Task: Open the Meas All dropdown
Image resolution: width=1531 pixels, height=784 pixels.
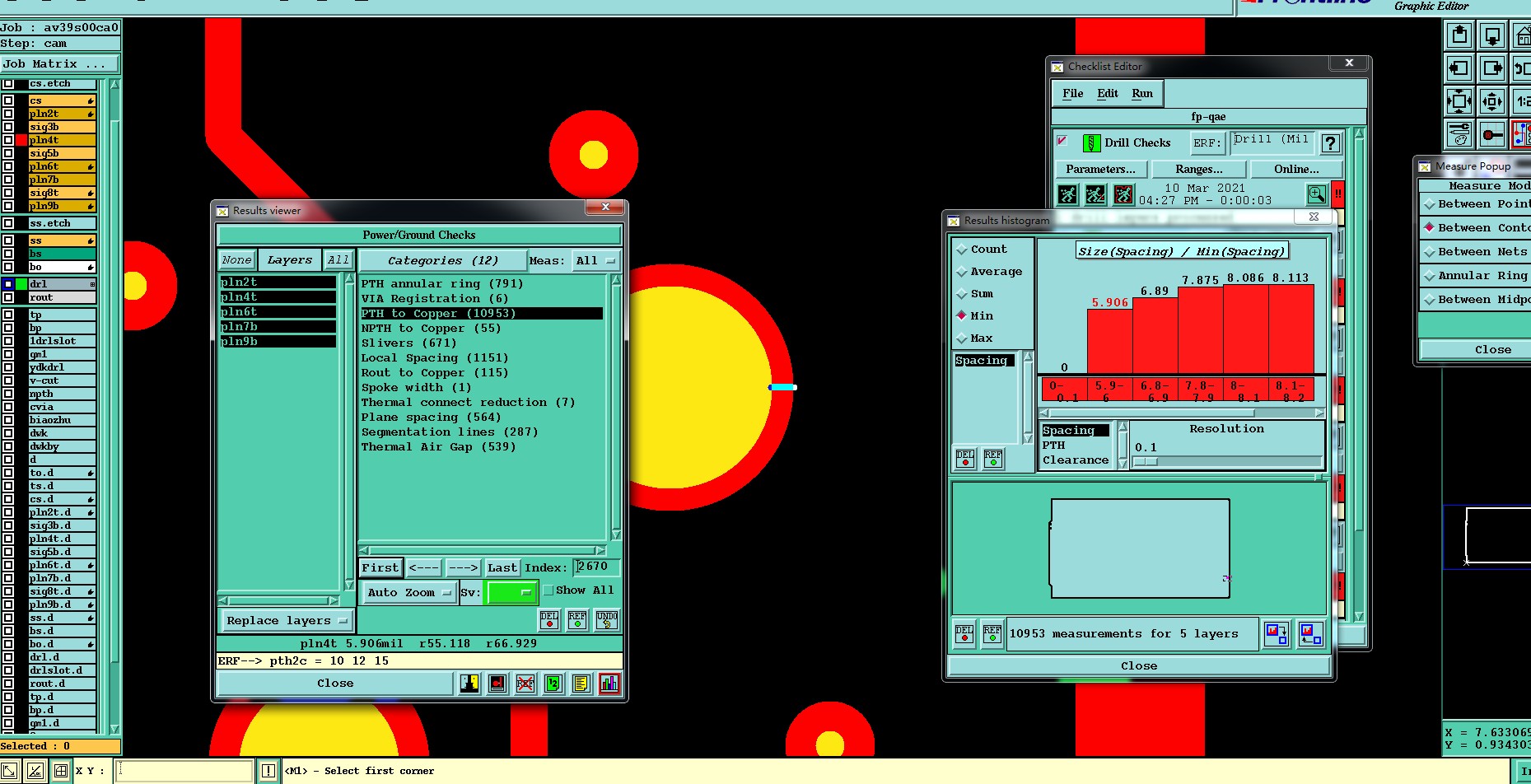Action: tap(597, 261)
